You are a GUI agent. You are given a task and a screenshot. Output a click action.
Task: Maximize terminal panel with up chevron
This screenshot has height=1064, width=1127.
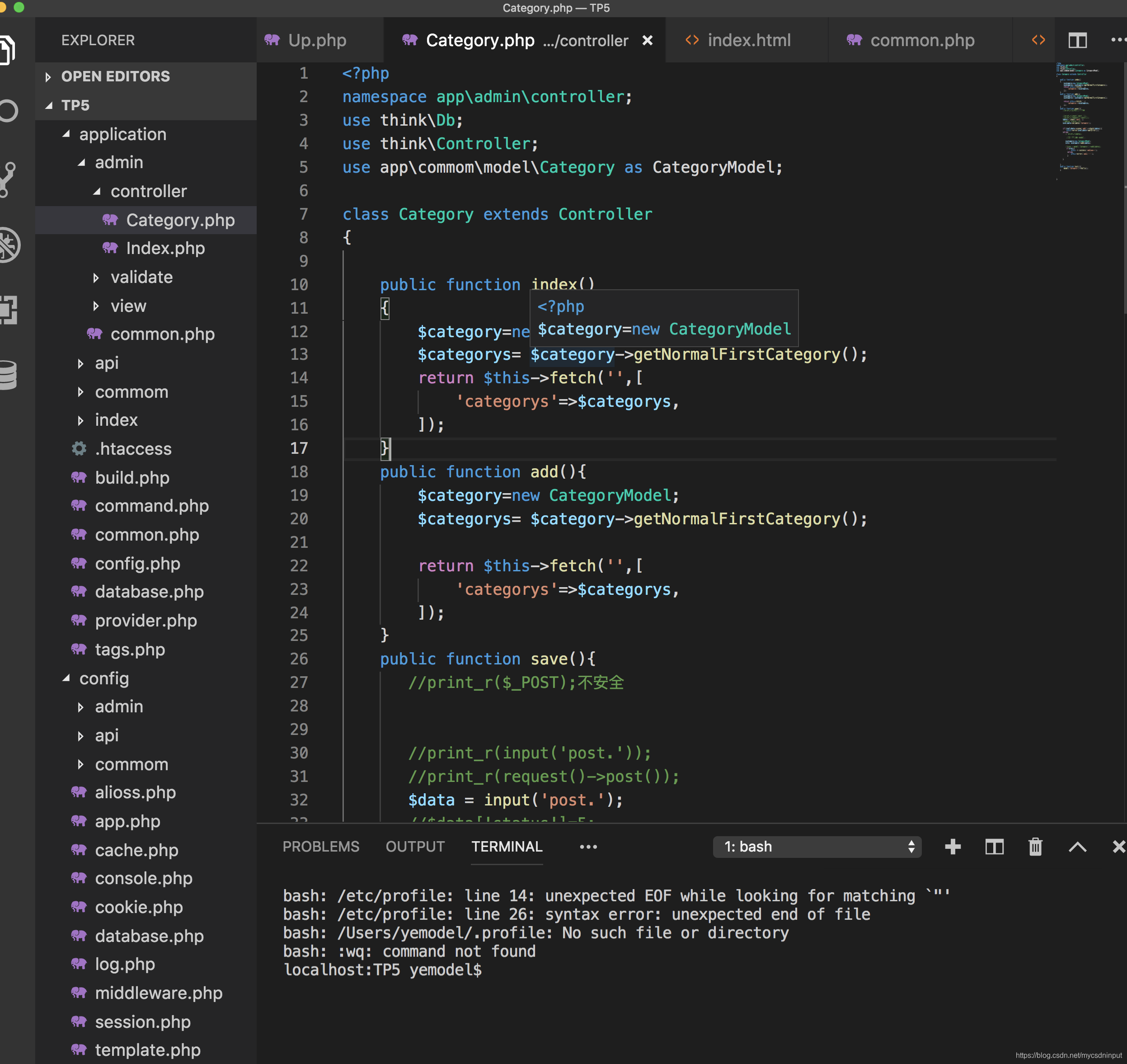(1077, 847)
